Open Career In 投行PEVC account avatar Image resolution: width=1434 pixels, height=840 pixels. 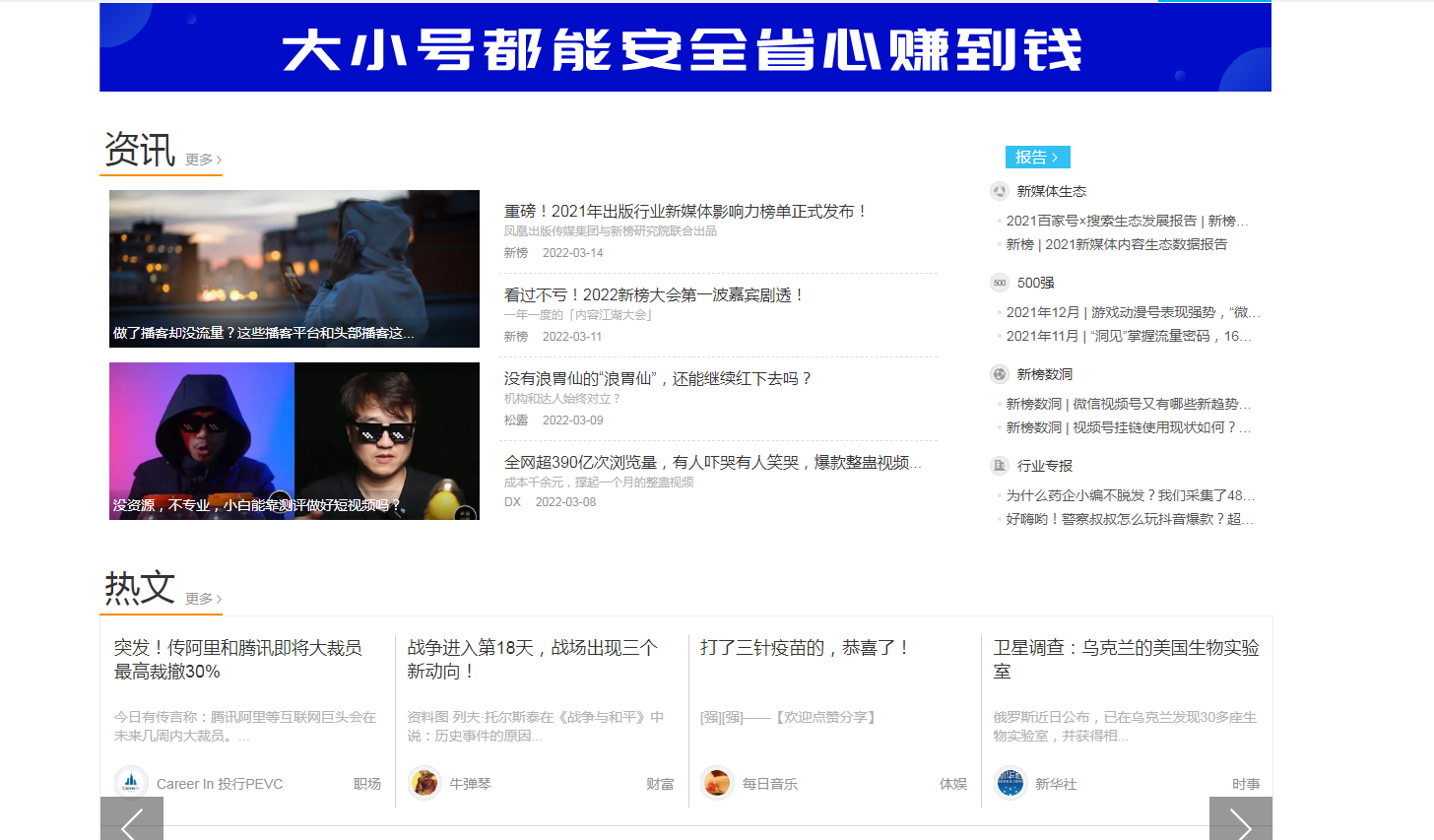(131, 783)
